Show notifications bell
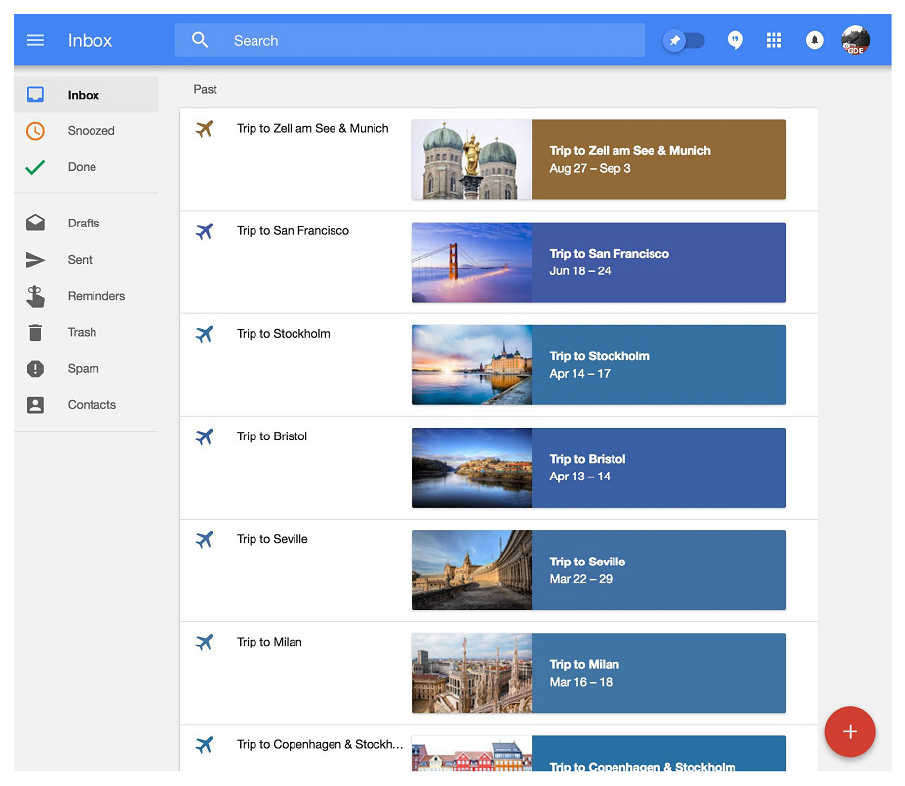This screenshot has height=786, width=905. [814, 40]
